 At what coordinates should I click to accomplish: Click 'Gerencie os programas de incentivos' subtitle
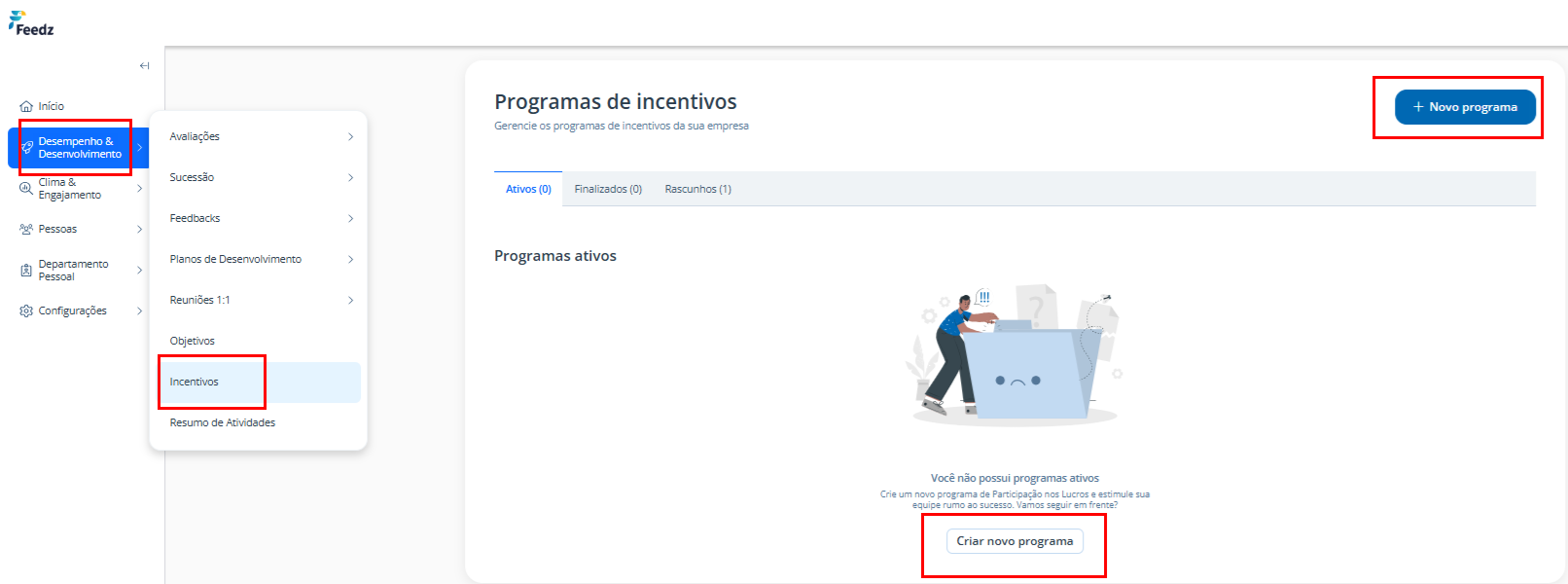[x=622, y=126]
